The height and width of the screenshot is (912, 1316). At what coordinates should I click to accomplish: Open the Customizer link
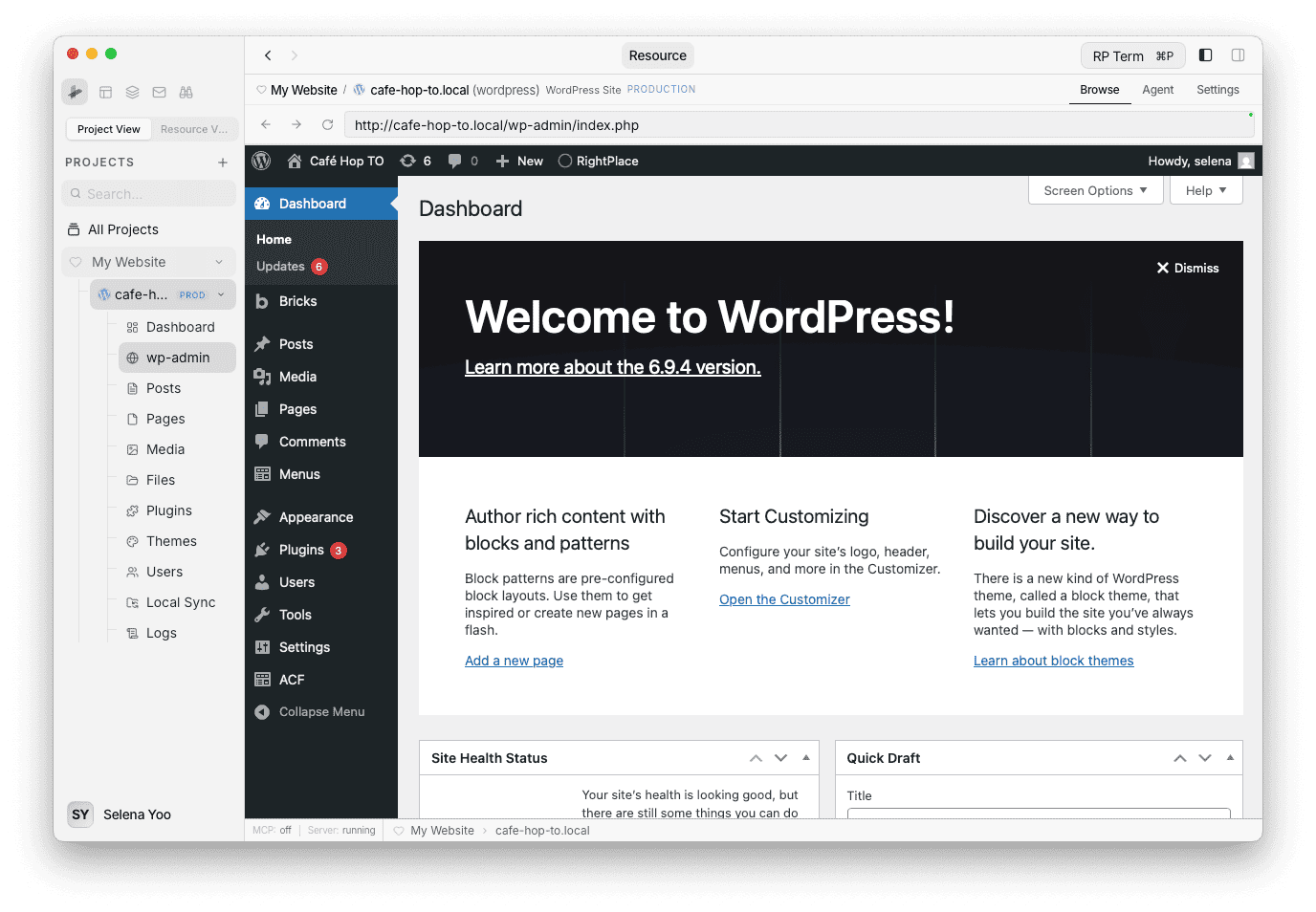[x=784, y=598]
